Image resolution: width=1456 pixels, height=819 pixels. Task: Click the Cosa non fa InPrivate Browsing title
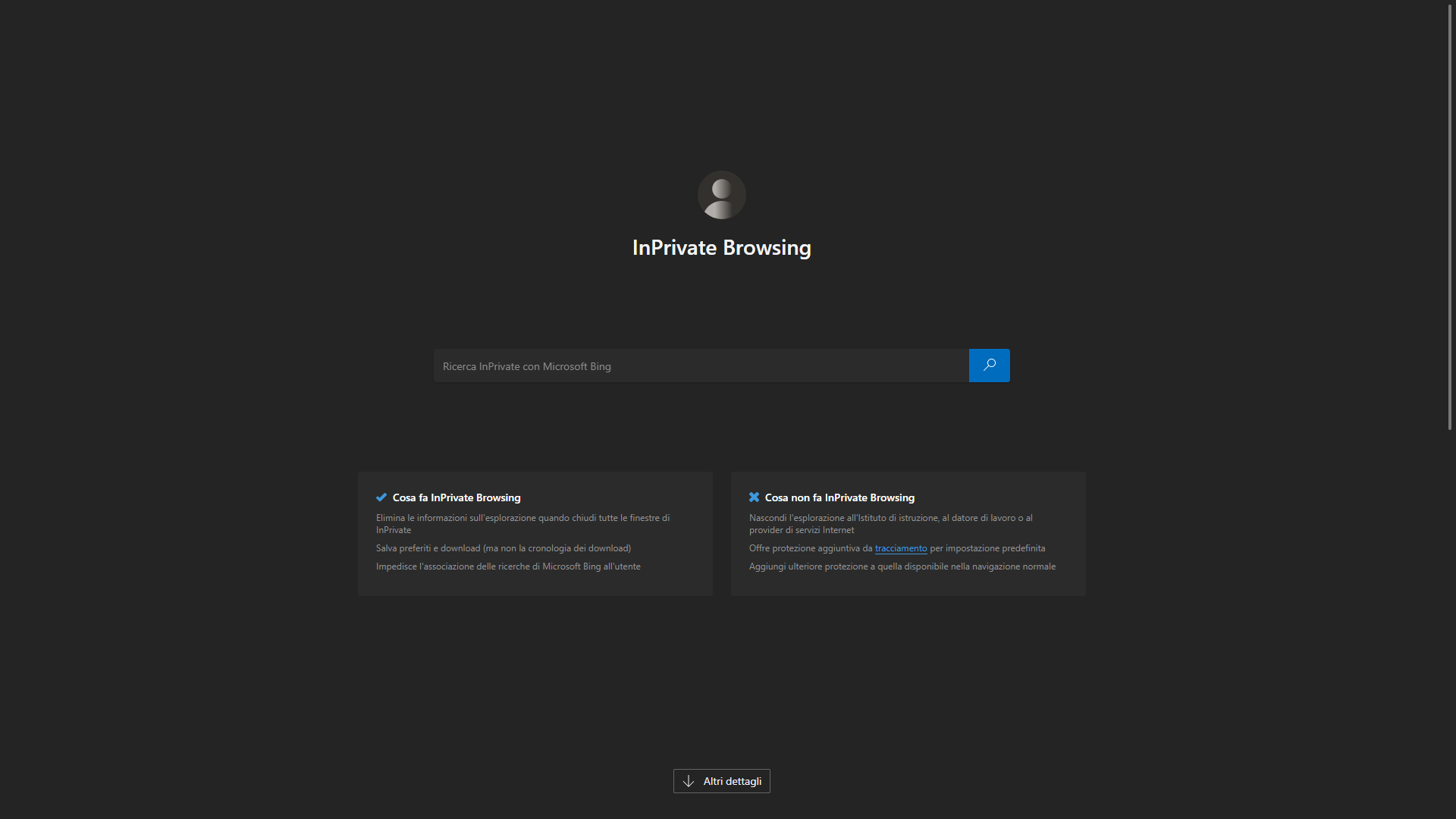839,497
